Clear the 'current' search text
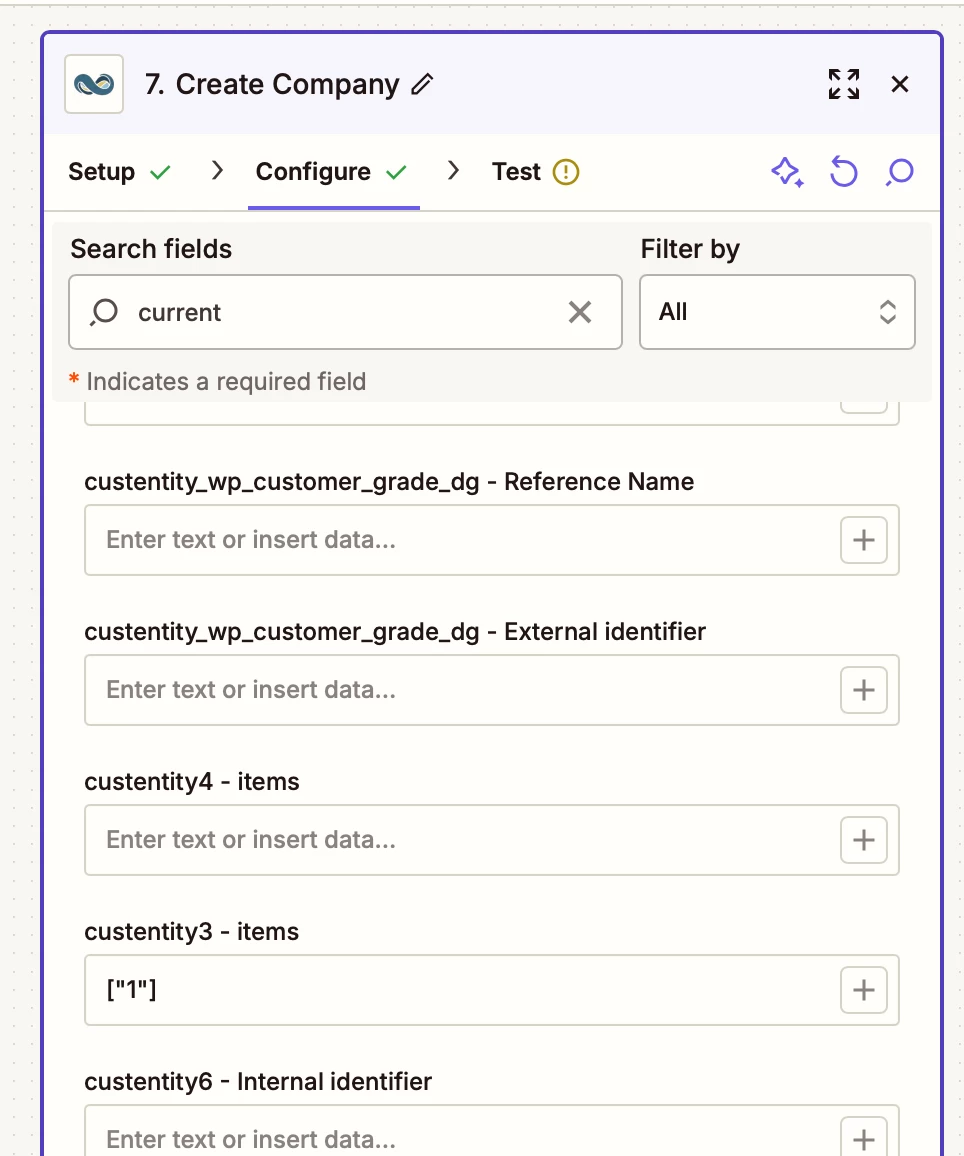Viewport: 964px width, 1156px height. coord(580,312)
